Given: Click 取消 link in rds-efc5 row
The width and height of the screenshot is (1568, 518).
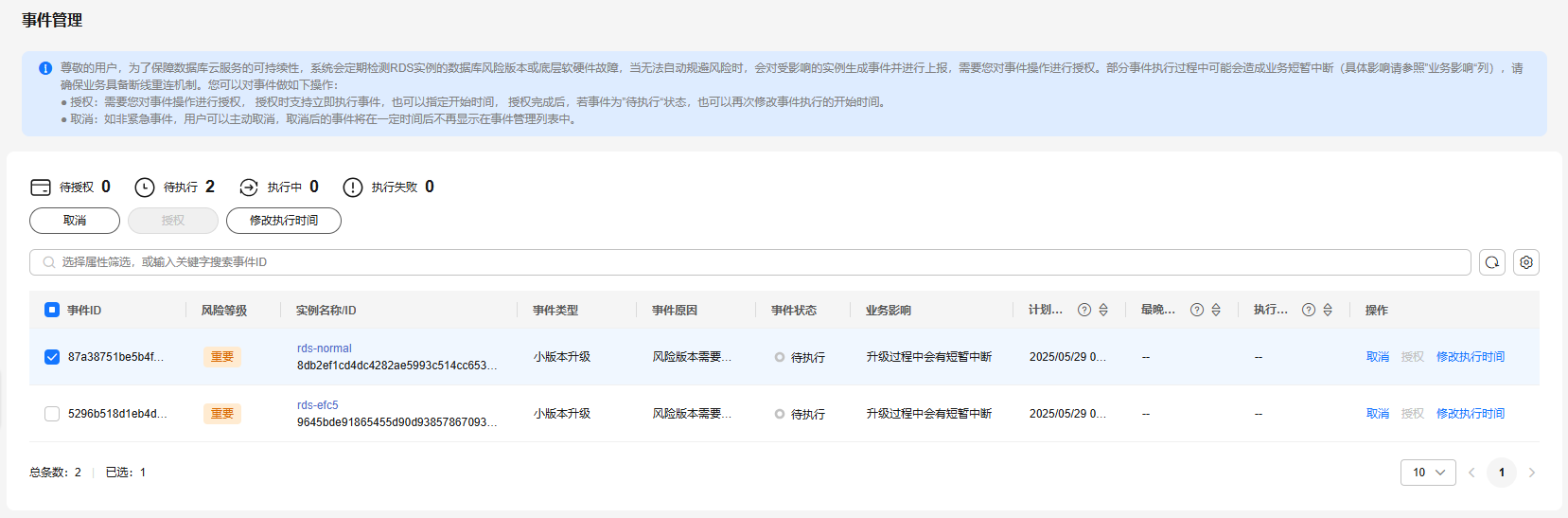Looking at the screenshot, I should pyautogui.click(x=1378, y=414).
